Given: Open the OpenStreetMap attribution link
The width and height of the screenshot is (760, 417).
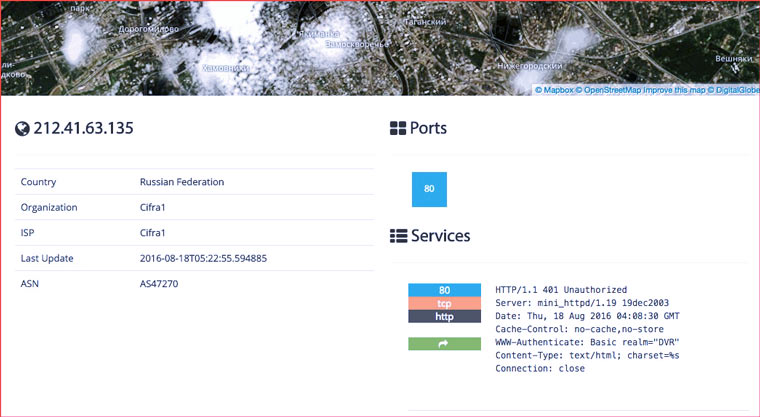Looking at the screenshot, I should [x=608, y=90].
